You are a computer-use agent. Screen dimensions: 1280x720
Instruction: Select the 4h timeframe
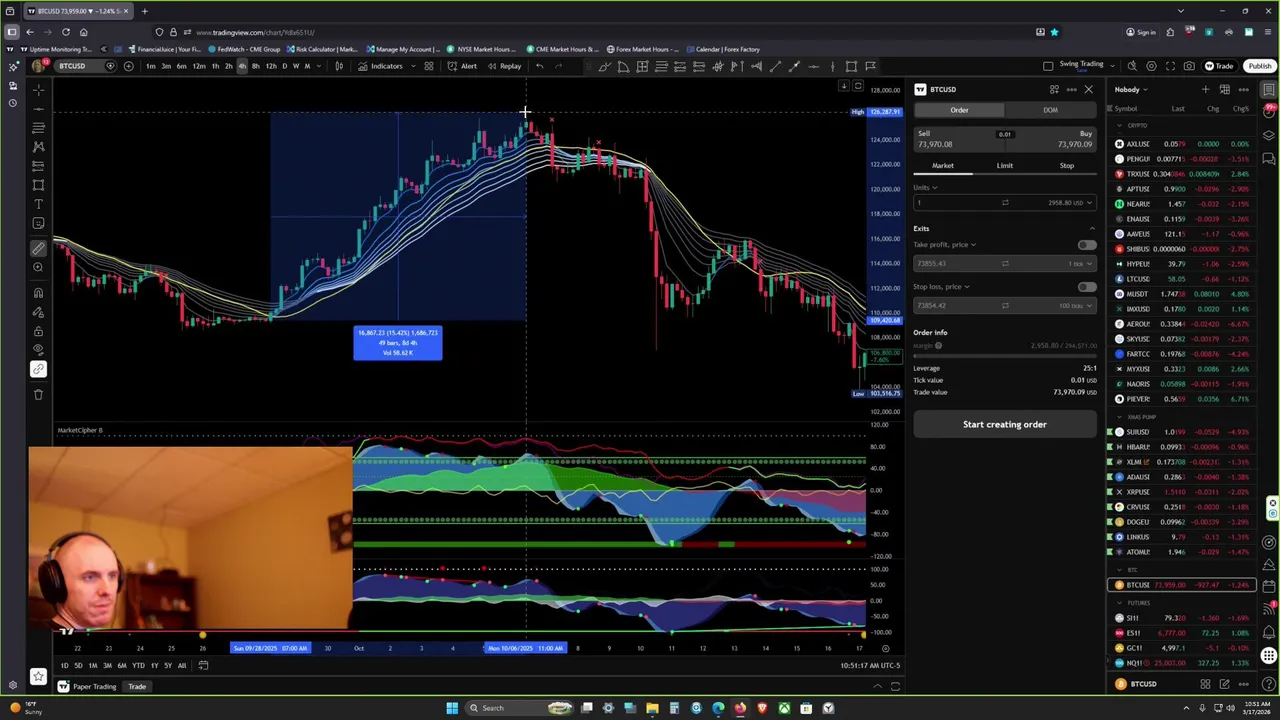241,66
